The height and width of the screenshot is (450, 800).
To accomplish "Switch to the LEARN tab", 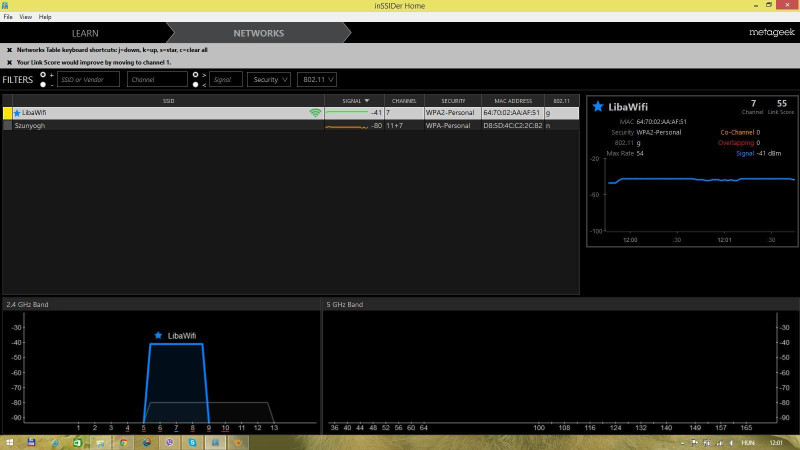I will (85, 33).
